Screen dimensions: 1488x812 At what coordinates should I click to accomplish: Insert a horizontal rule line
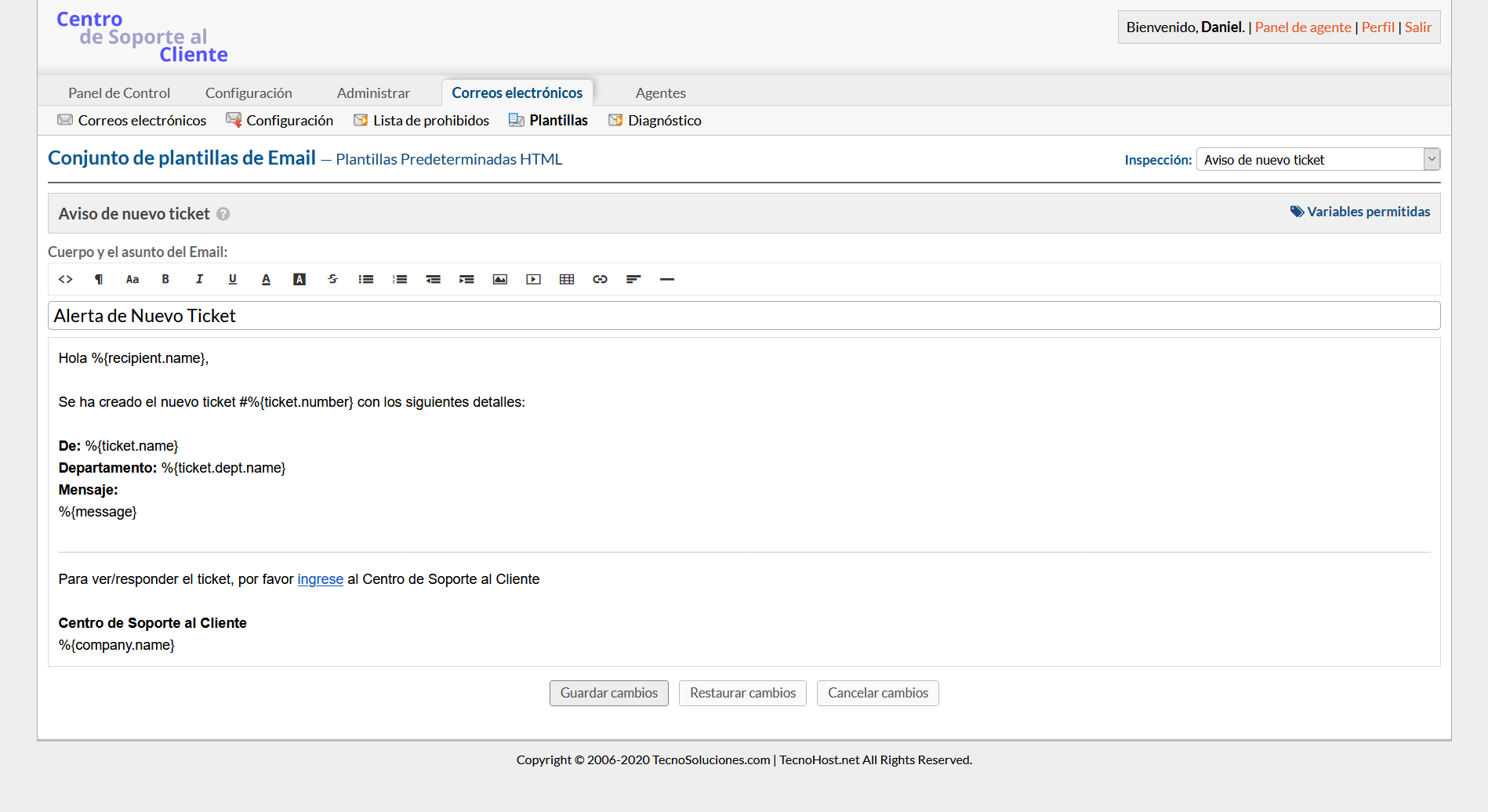click(x=667, y=279)
